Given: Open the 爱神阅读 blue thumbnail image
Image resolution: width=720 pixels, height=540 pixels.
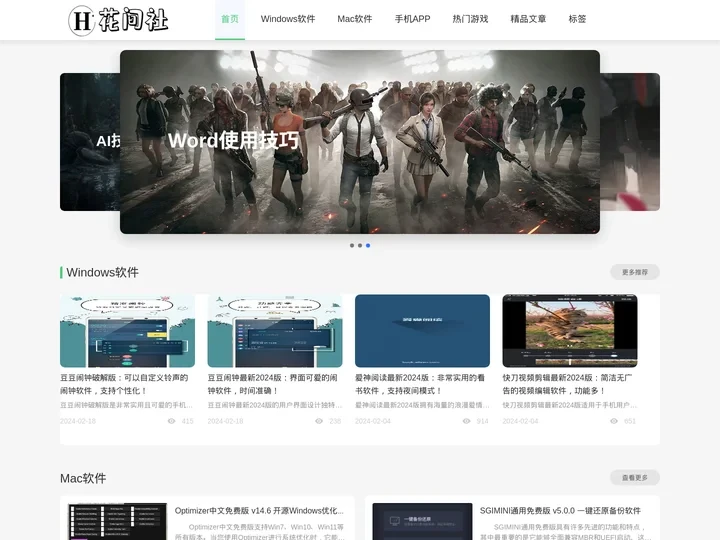Looking at the screenshot, I should (422, 331).
